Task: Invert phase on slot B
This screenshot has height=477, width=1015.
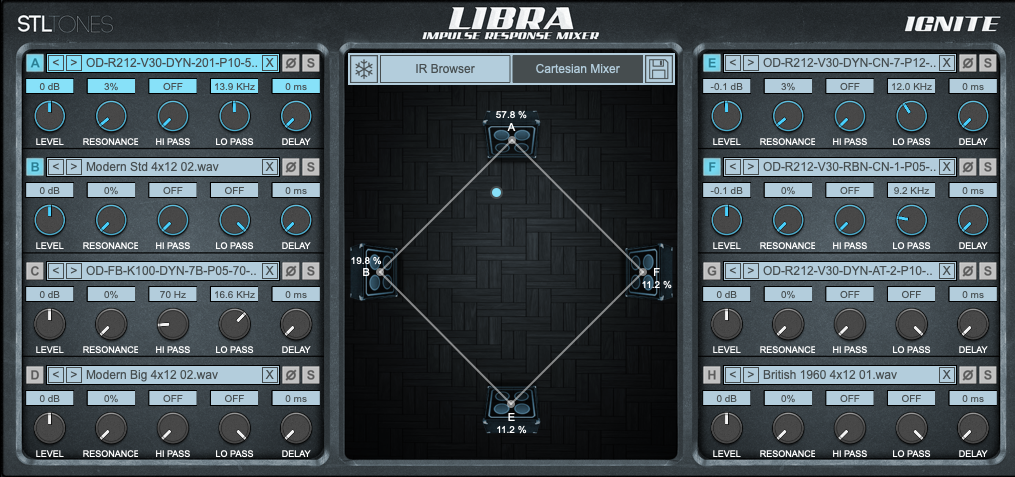Action: click(x=291, y=167)
